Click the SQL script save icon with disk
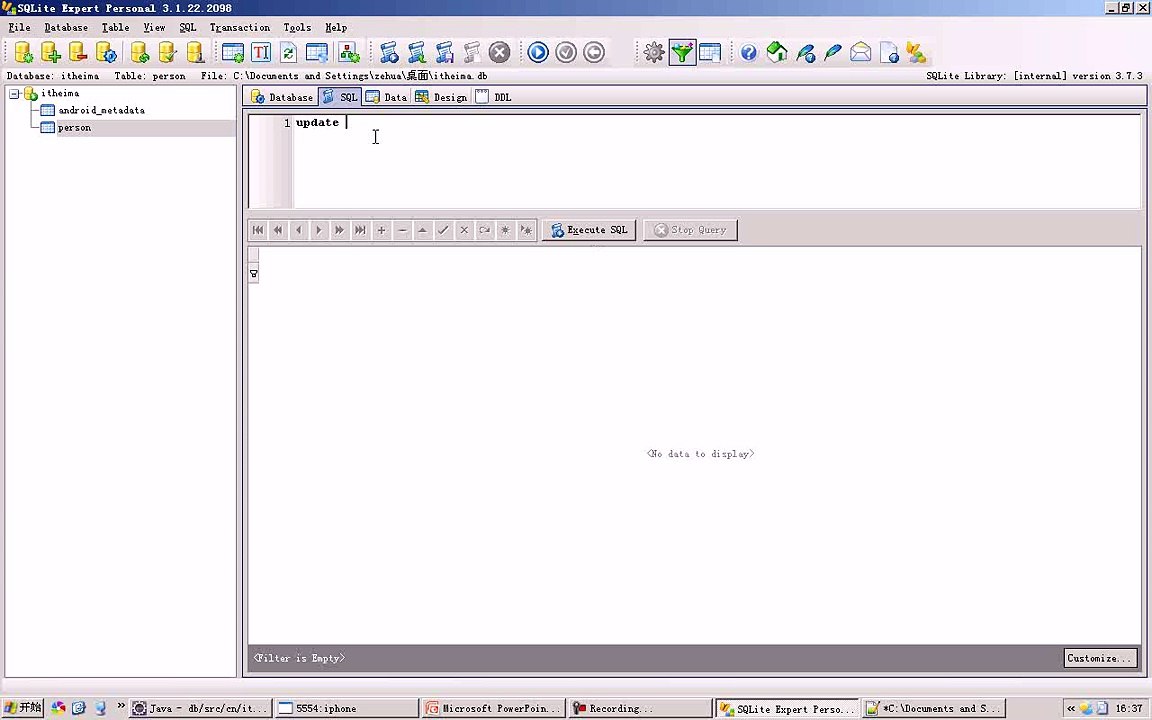Image resolution: width=1152 pixels, height=720 pixels. [444, 52]
